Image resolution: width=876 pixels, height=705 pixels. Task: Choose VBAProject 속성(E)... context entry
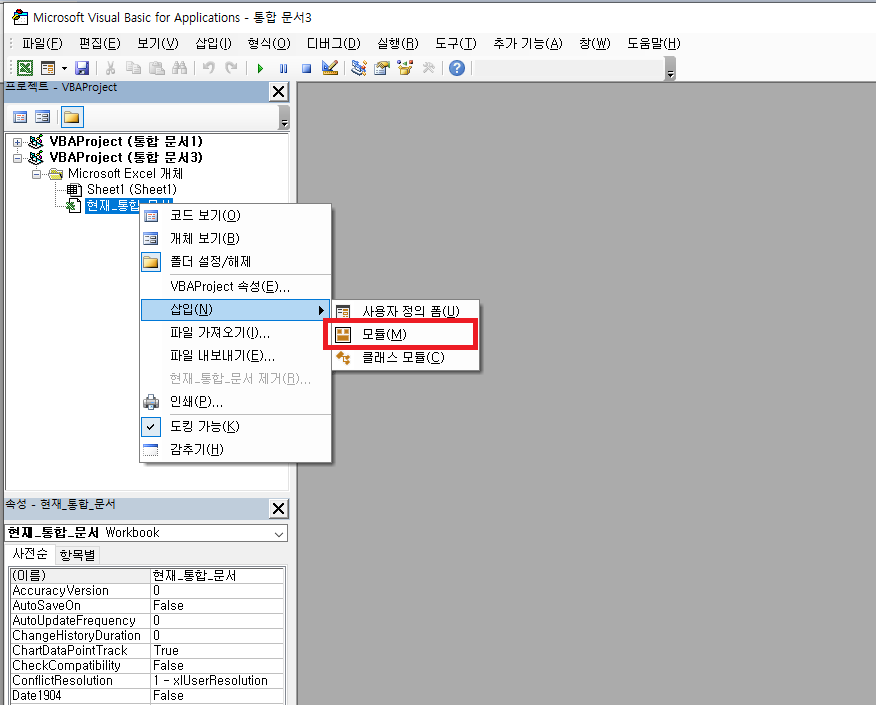236,287
